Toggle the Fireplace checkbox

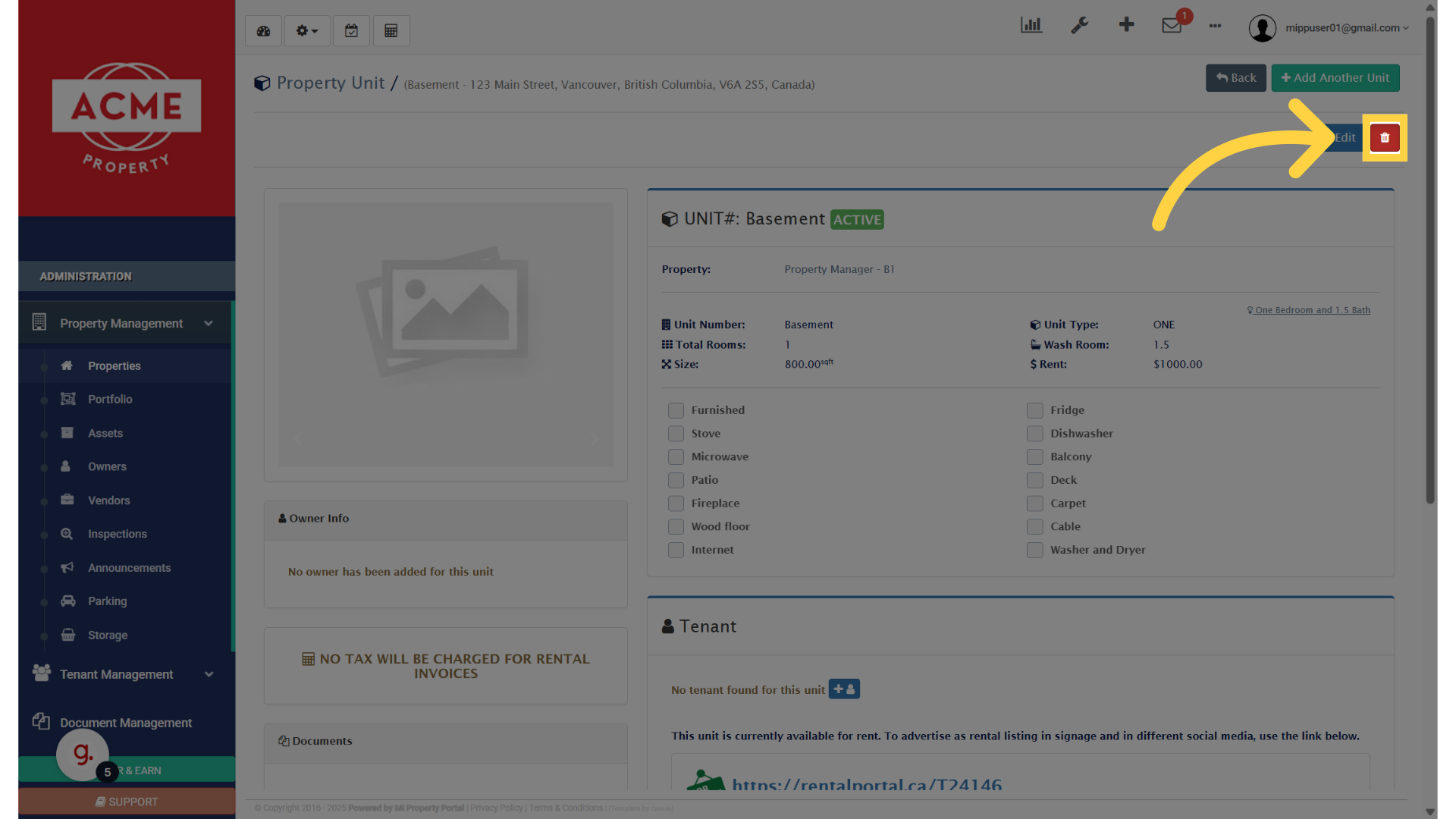676,504
